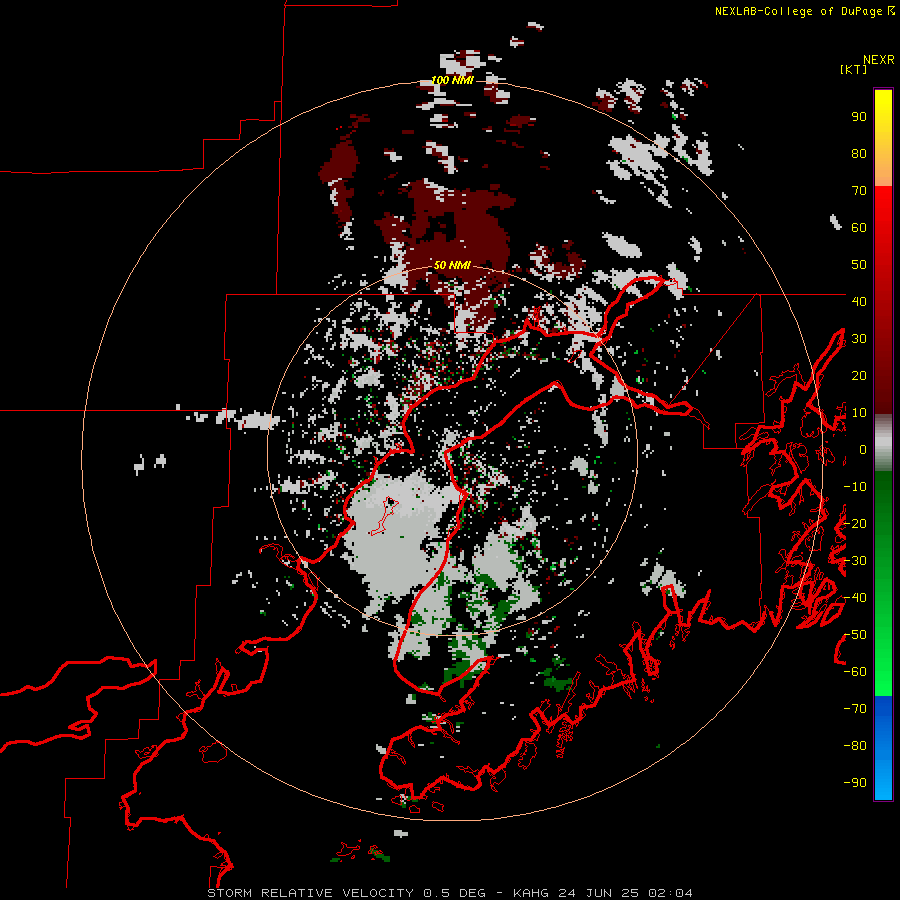900x900 pixels.
Task: Select the -70 knot scale value
Action: click(855, 709)
